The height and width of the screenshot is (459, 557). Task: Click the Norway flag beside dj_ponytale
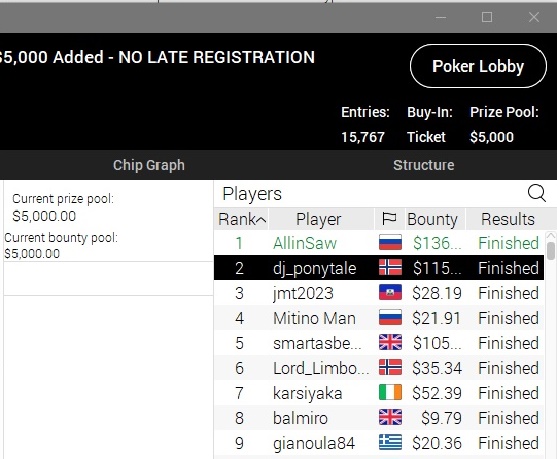click(390, 268)
